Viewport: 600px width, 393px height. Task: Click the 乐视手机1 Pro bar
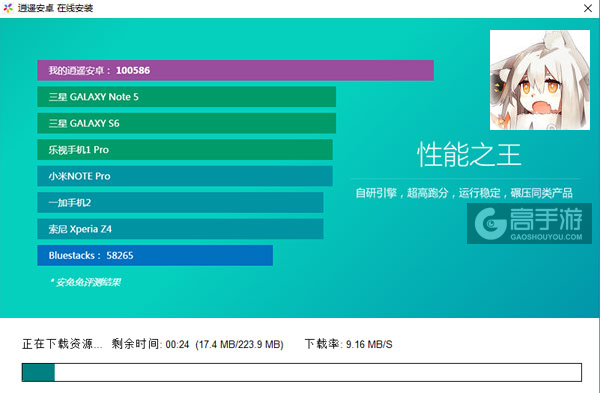(185, 150)
